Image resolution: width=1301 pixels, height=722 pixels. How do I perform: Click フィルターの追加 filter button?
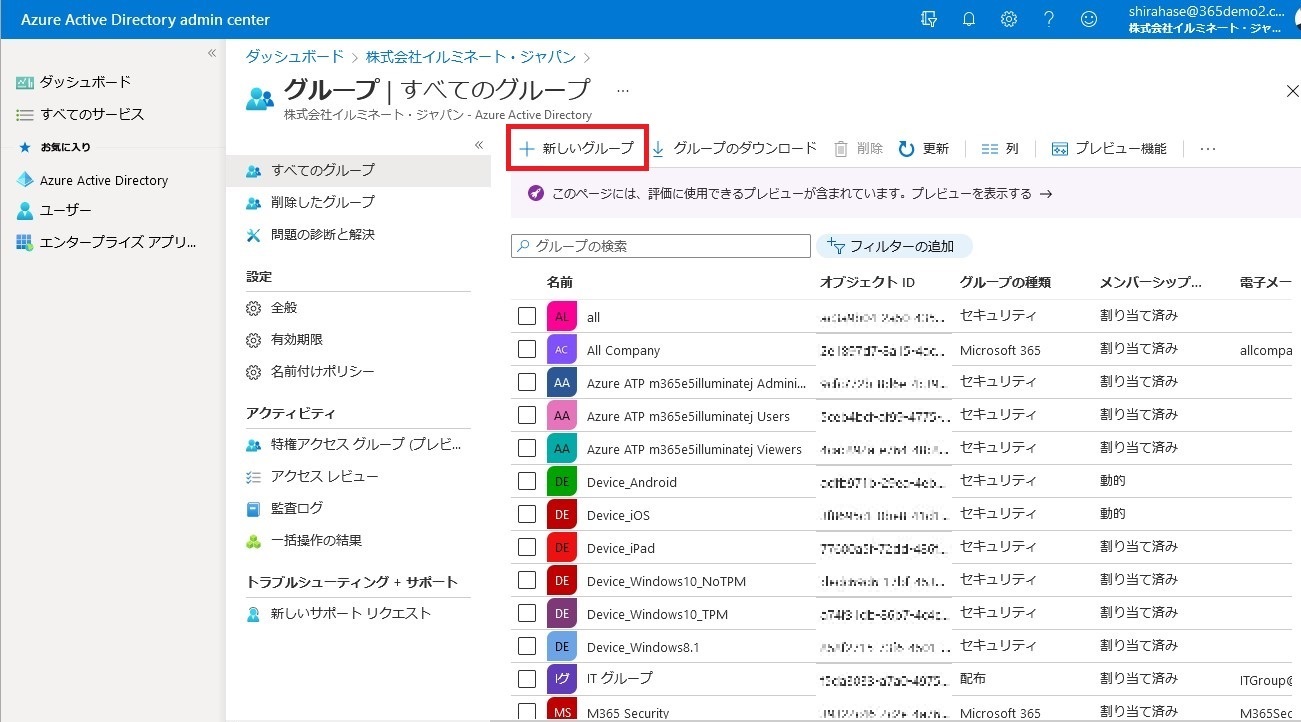click(x=894, y=246)
